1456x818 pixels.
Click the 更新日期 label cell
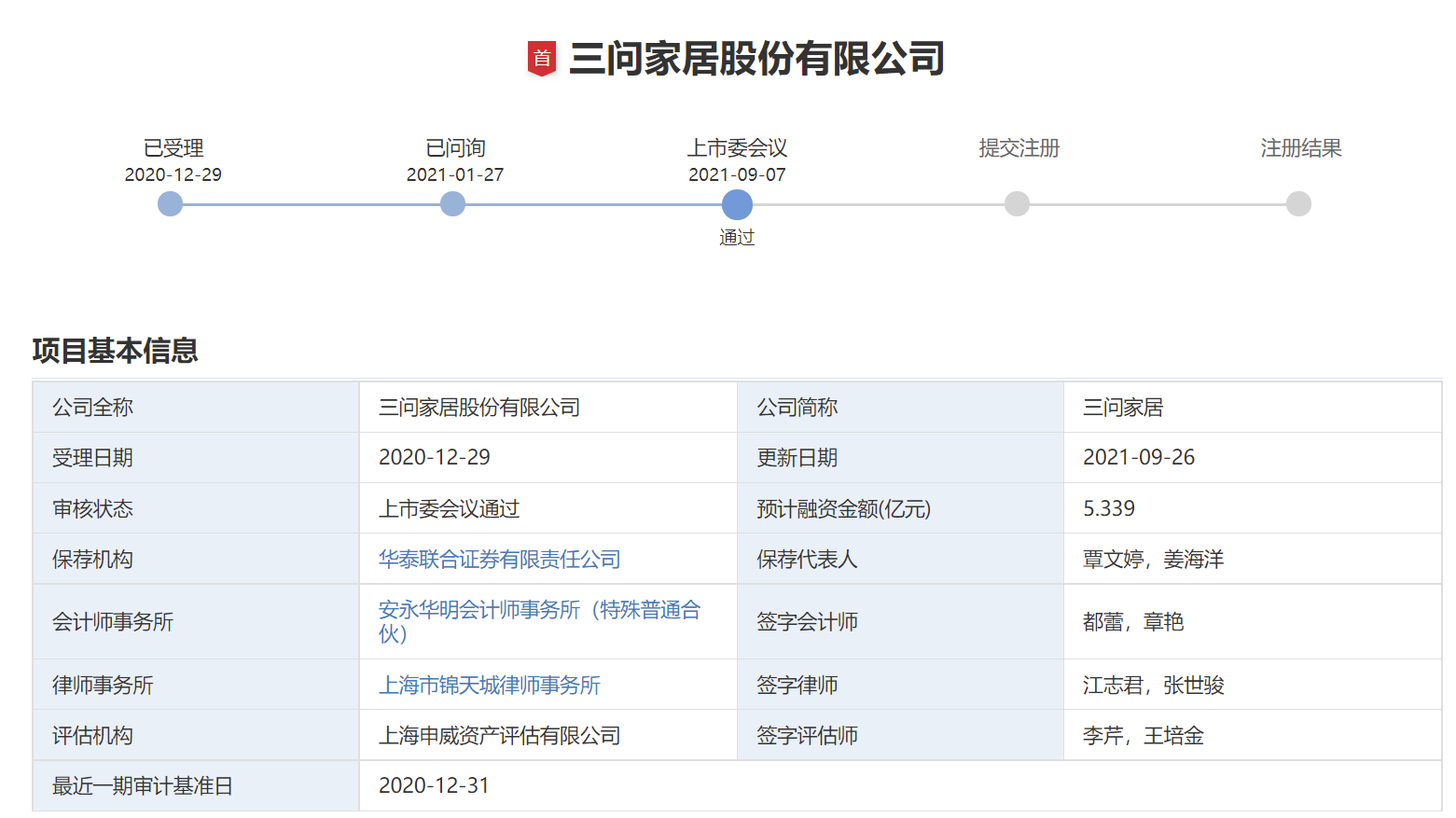[x=900, y=457]
